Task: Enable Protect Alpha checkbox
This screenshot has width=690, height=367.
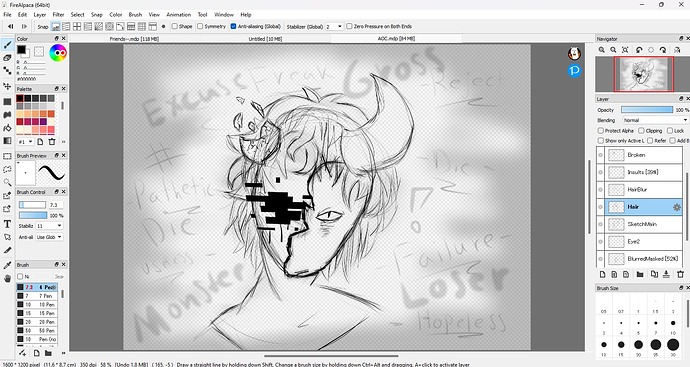Action: [601, 131]
